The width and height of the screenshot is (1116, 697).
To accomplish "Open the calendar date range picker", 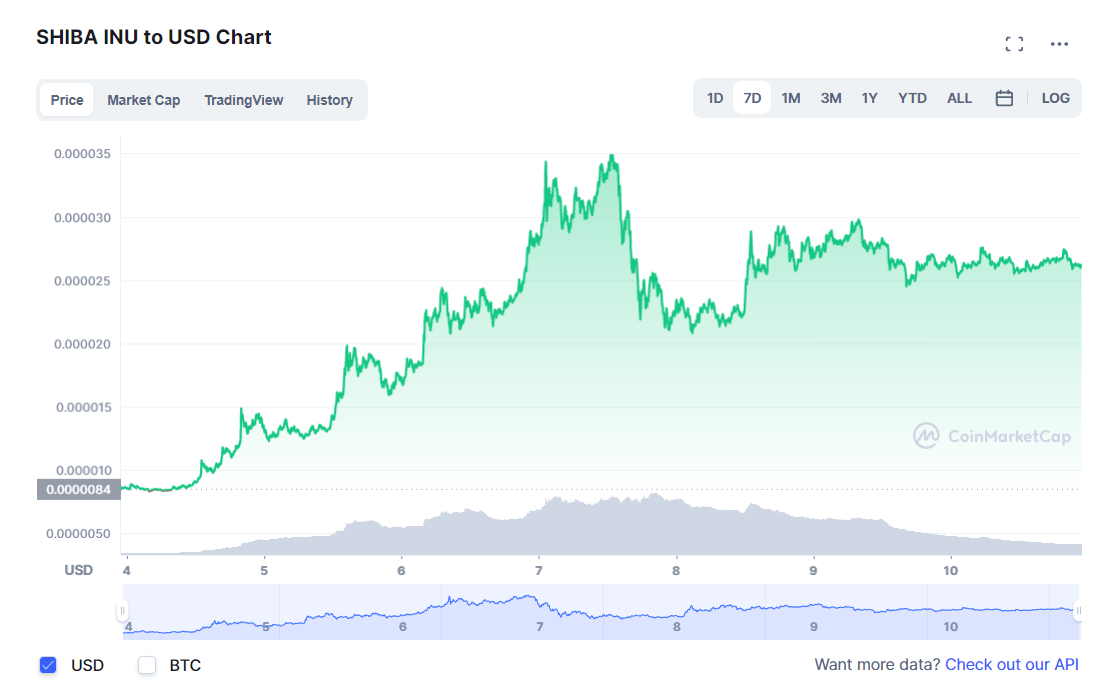I will coord(1004,98).
